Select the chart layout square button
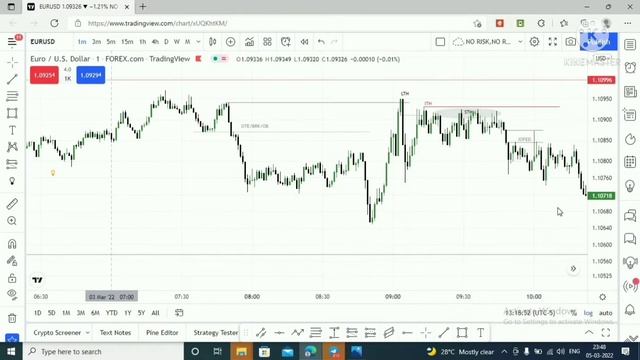Viewport: 640px width, 360px height. coord(440,42)
